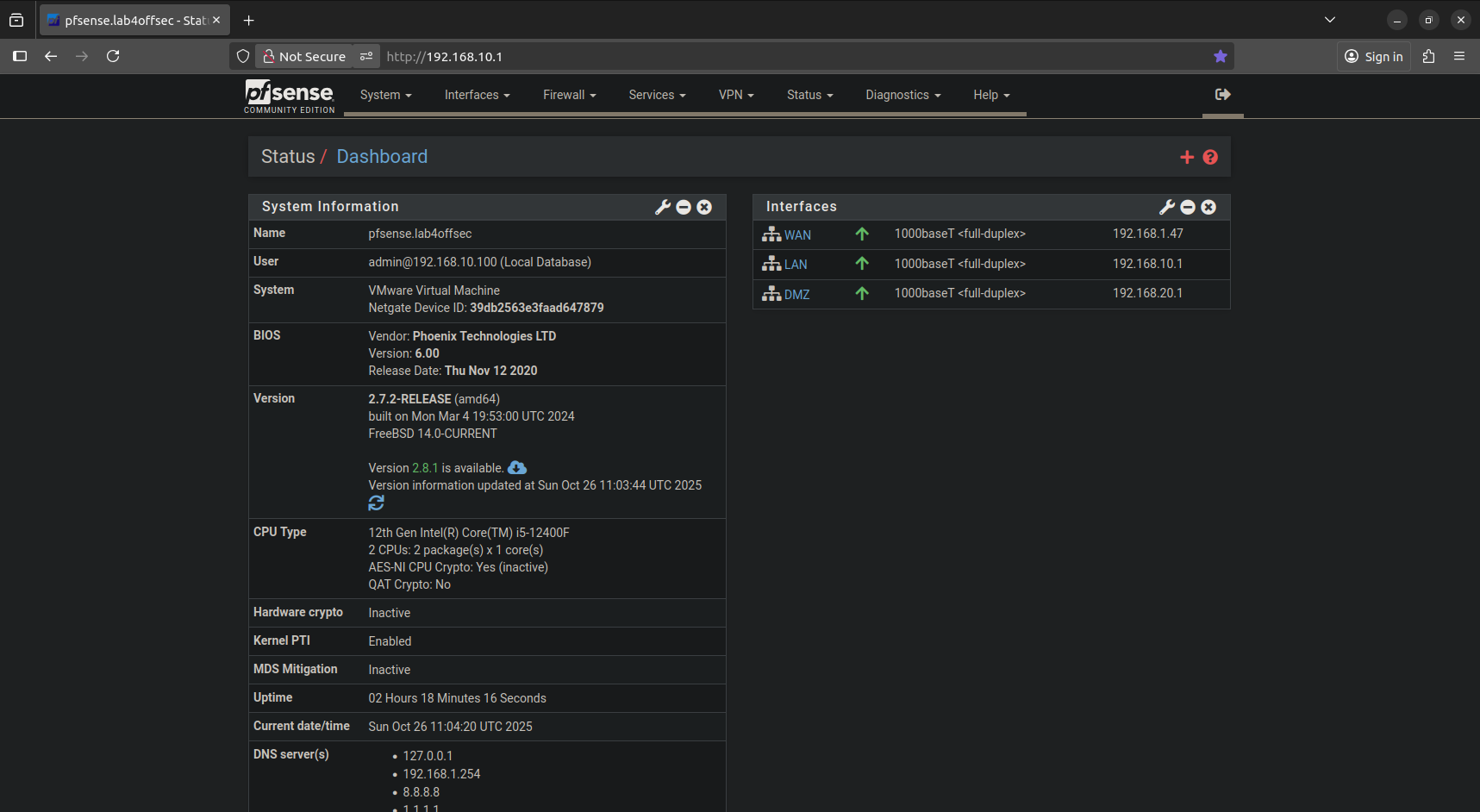Minimize the System Information widget
This screenshot has height=812, width=1480.
point(684,207)
